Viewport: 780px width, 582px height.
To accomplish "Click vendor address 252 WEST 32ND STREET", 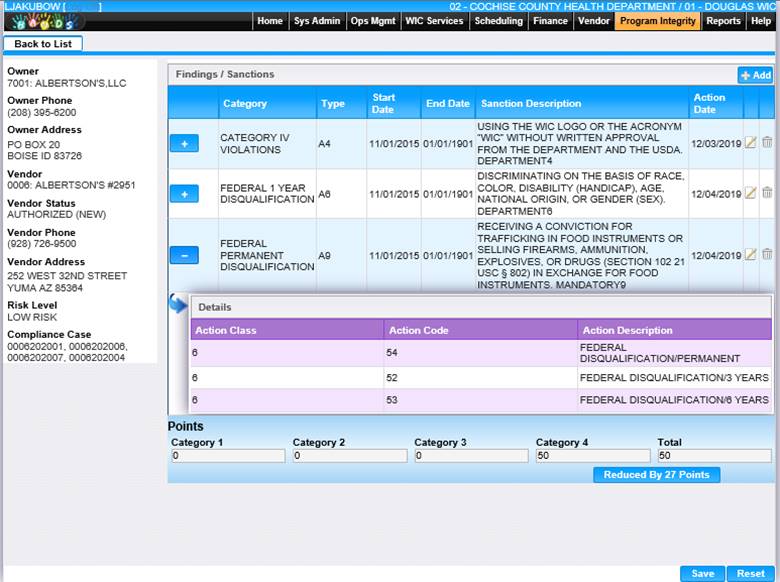I will [67, 276].
